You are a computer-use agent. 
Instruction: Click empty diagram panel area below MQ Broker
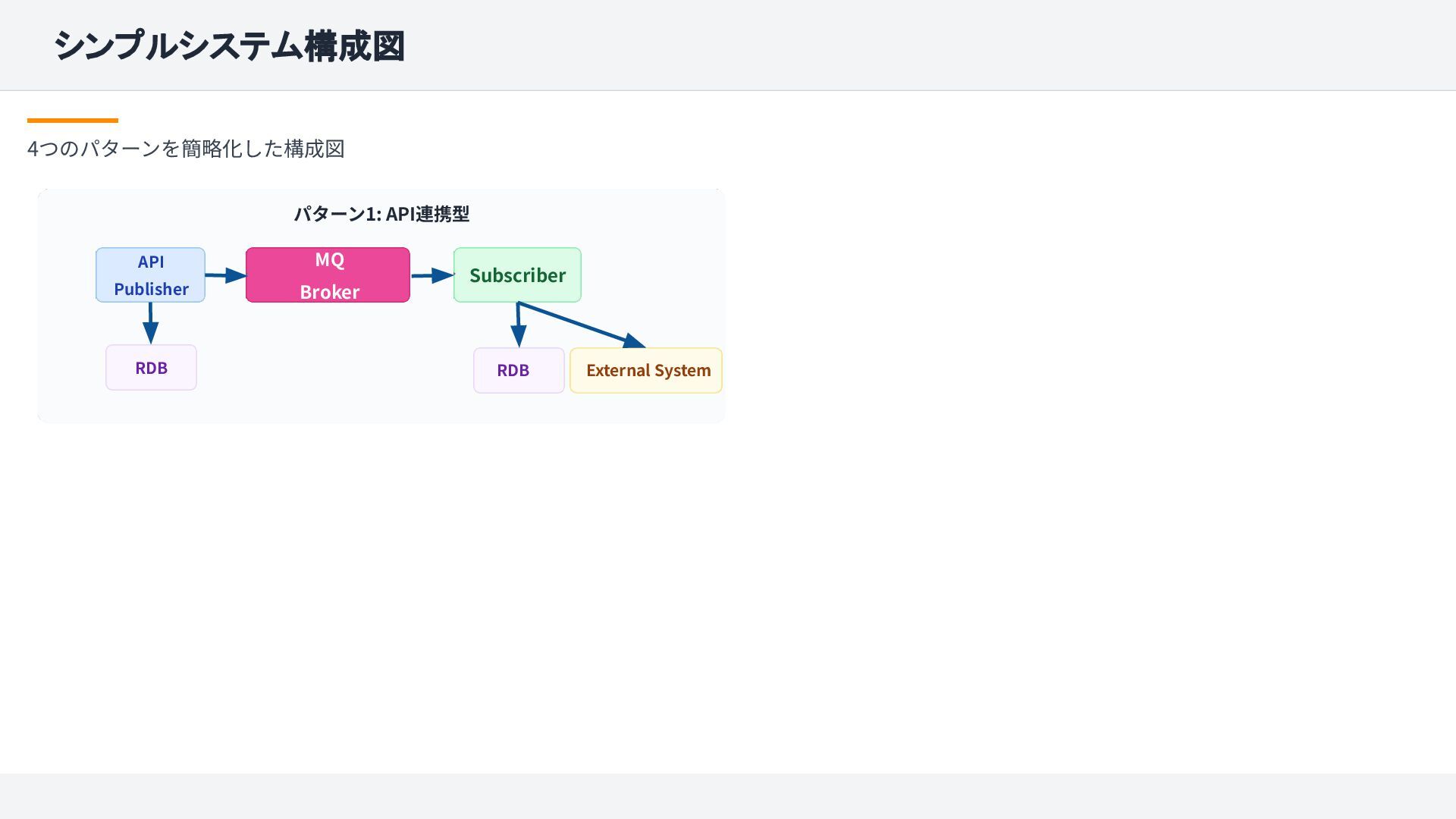328,364
